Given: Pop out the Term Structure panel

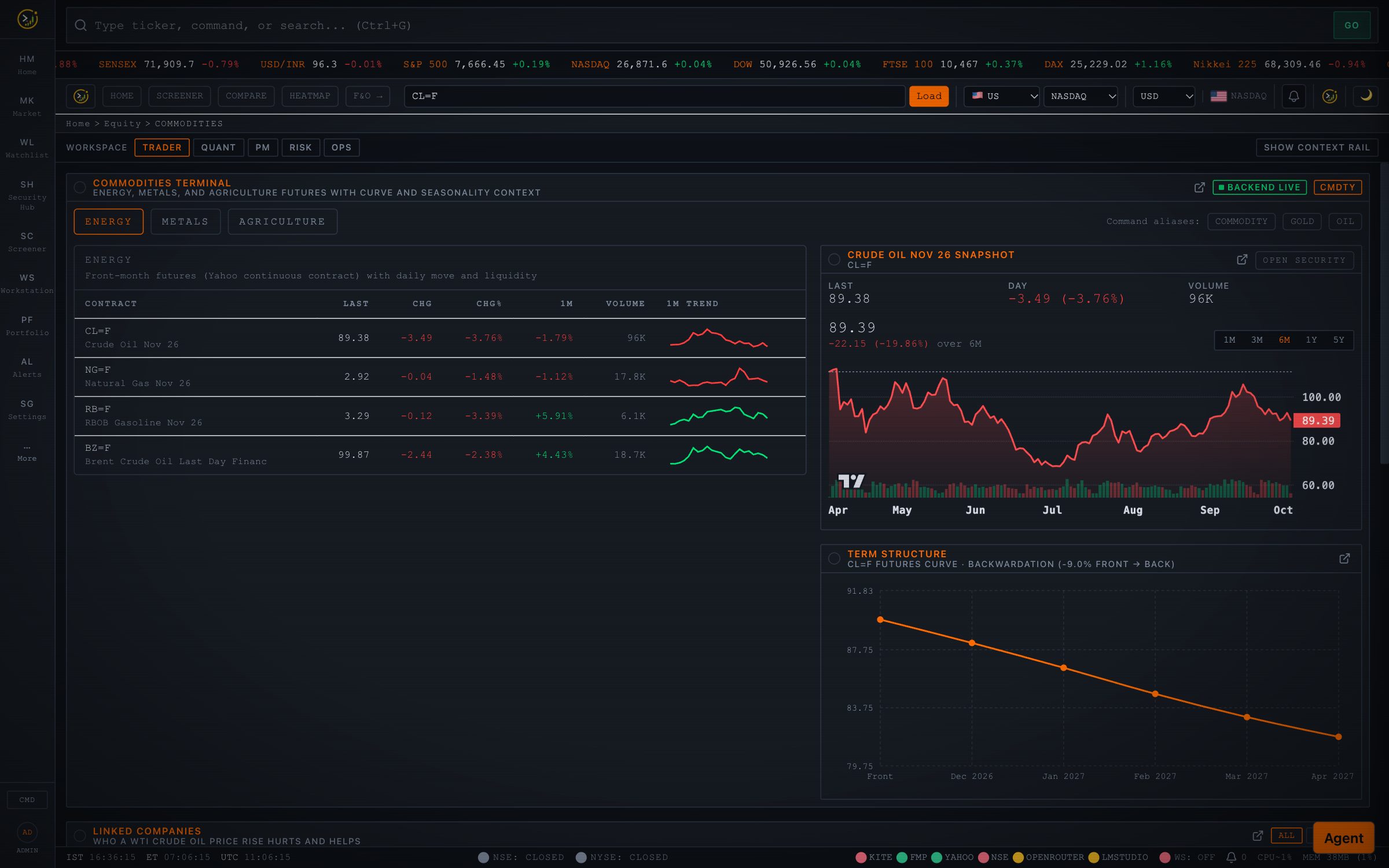Looking at the screenshot, I should tap(1344, 558).
